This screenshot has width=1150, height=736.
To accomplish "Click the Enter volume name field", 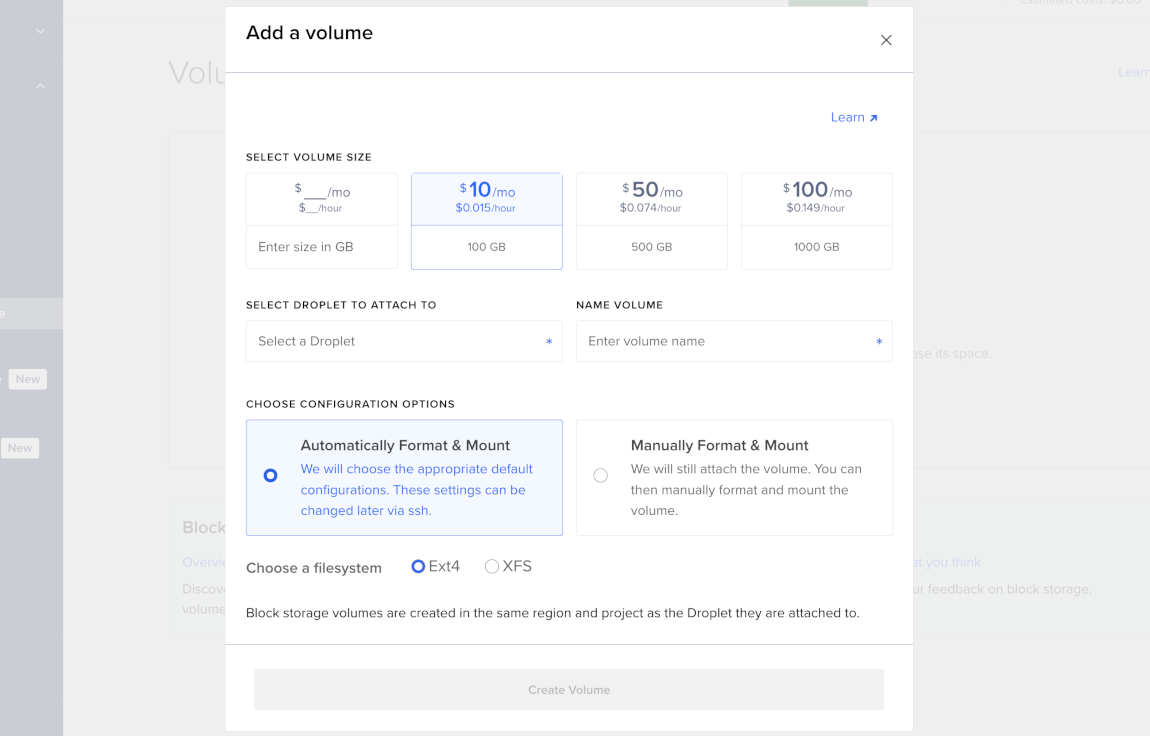I will (x=734, y=341).
